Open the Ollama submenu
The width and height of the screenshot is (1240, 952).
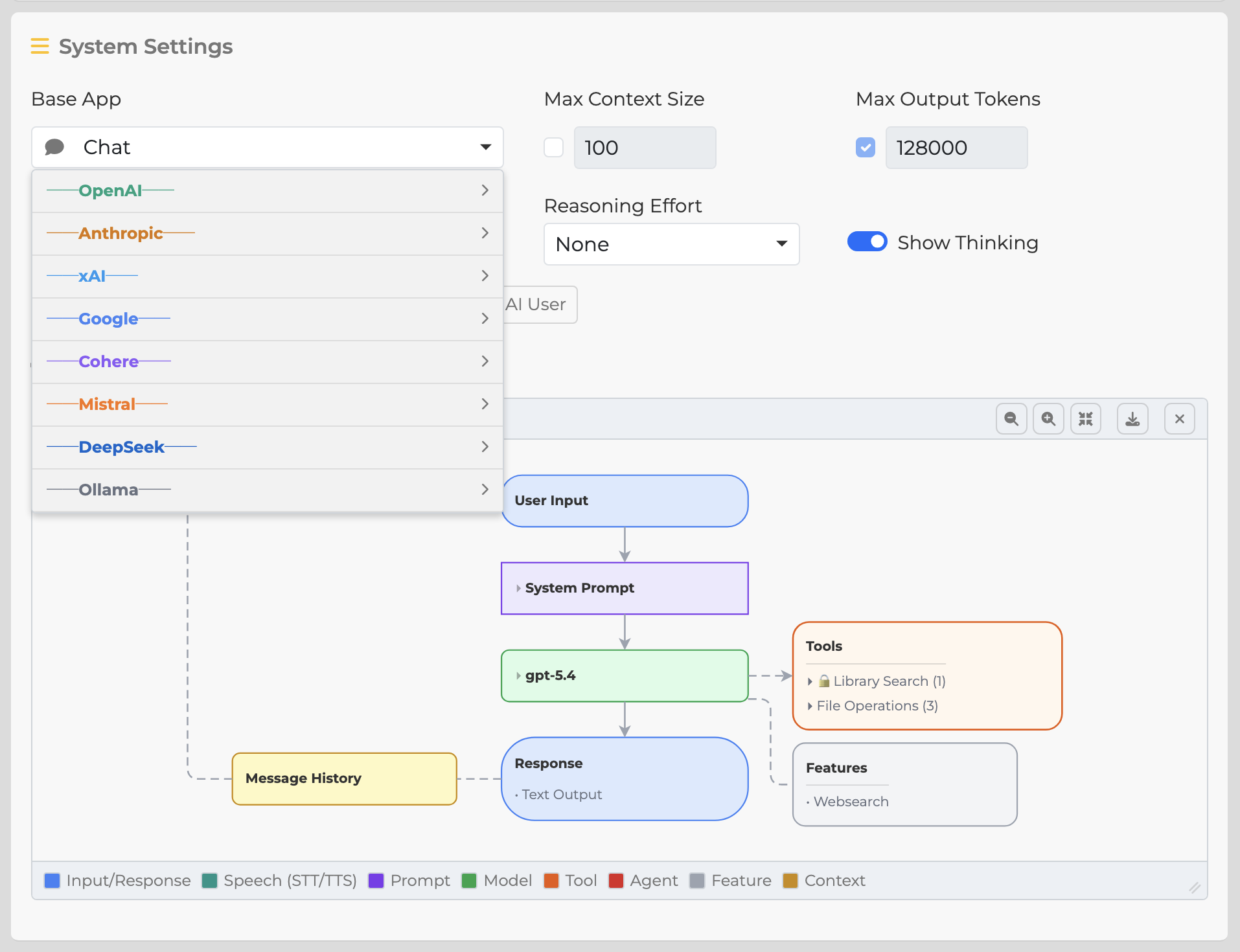pyautogui.click(x=268, y=490)
